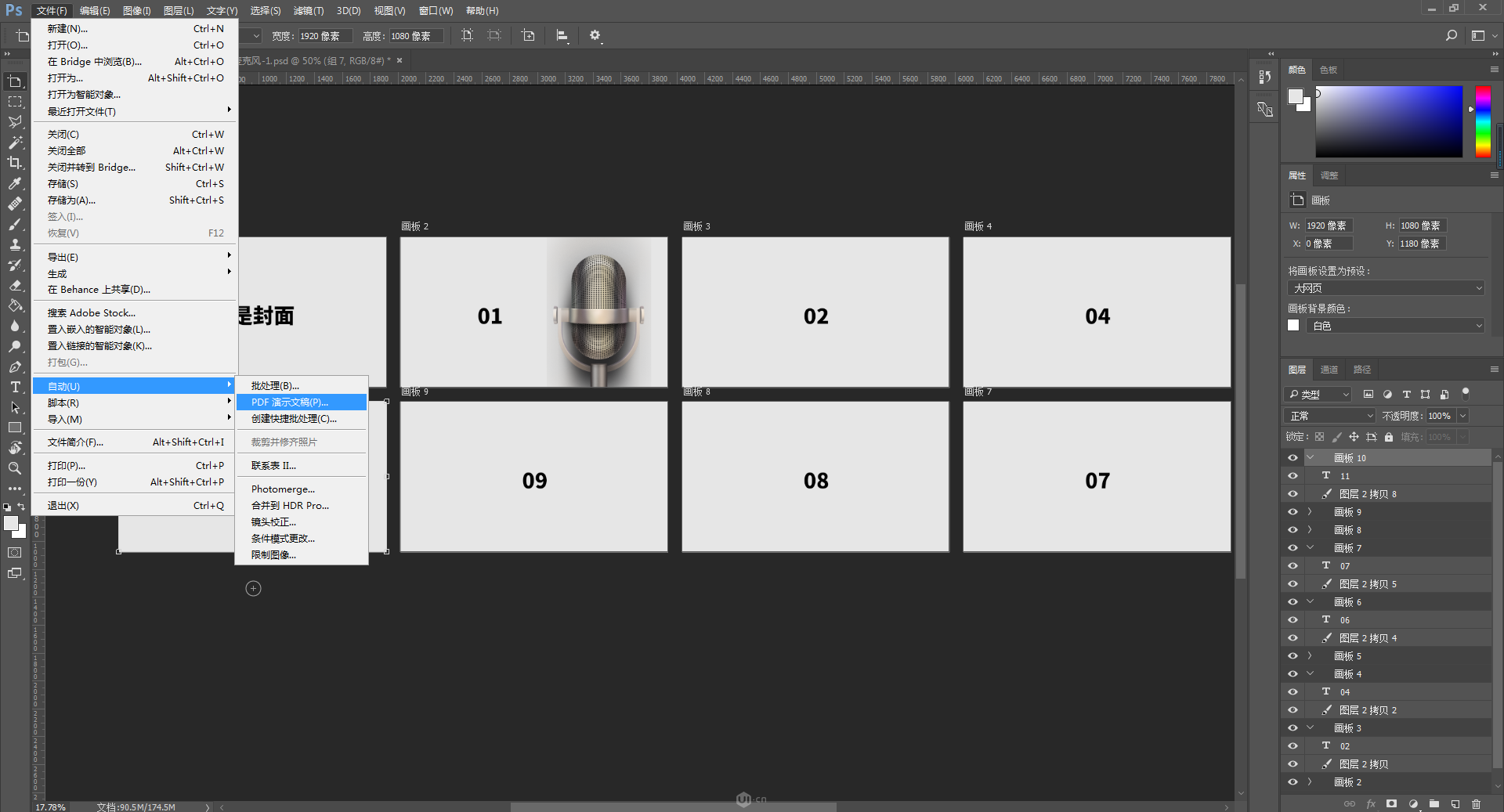This screenshot has width=1504, height=812.
Task: Choose 存储为(A)... in File menu
Action: [x=135, y=200]
